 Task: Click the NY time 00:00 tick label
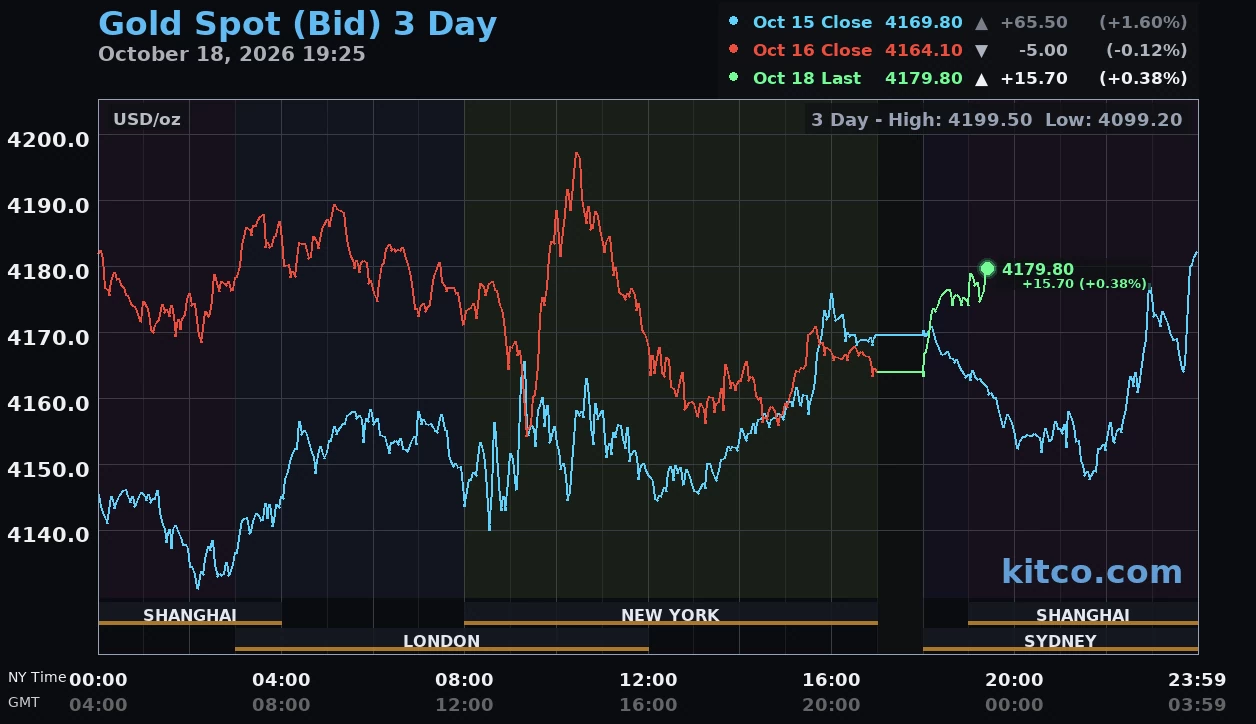98,680
